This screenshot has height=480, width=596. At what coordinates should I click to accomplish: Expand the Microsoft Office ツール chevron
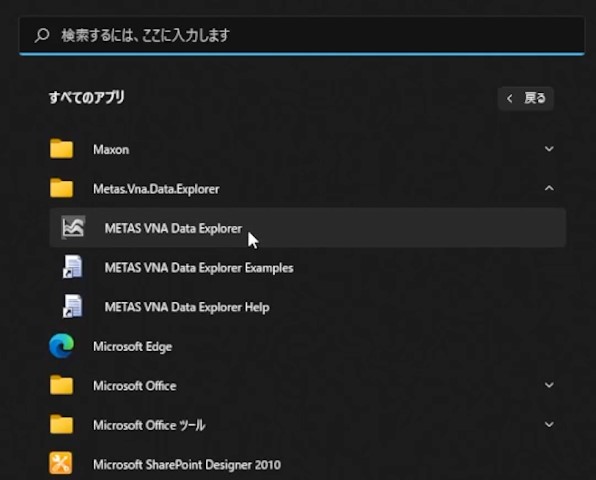pos(549,425)
